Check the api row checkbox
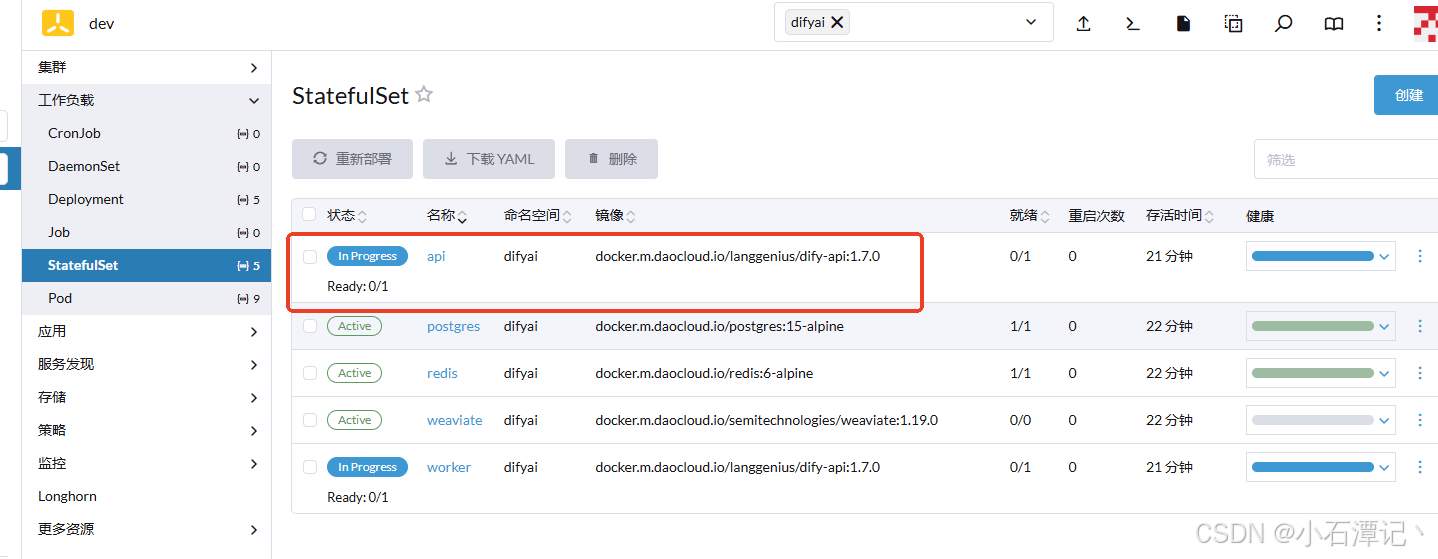The width and height of the screenshot is (1438, 559). pyautogui.click(x=310, y=256)
